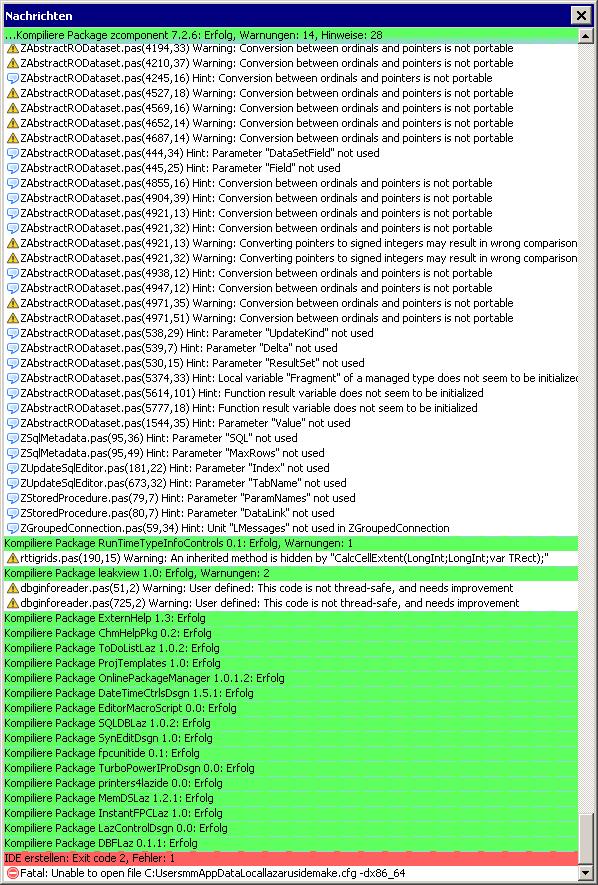Select Kompiliere Package SynEditDsgn 1.0 row
This screenshot has height=885, width=598.
pos(291,738)
